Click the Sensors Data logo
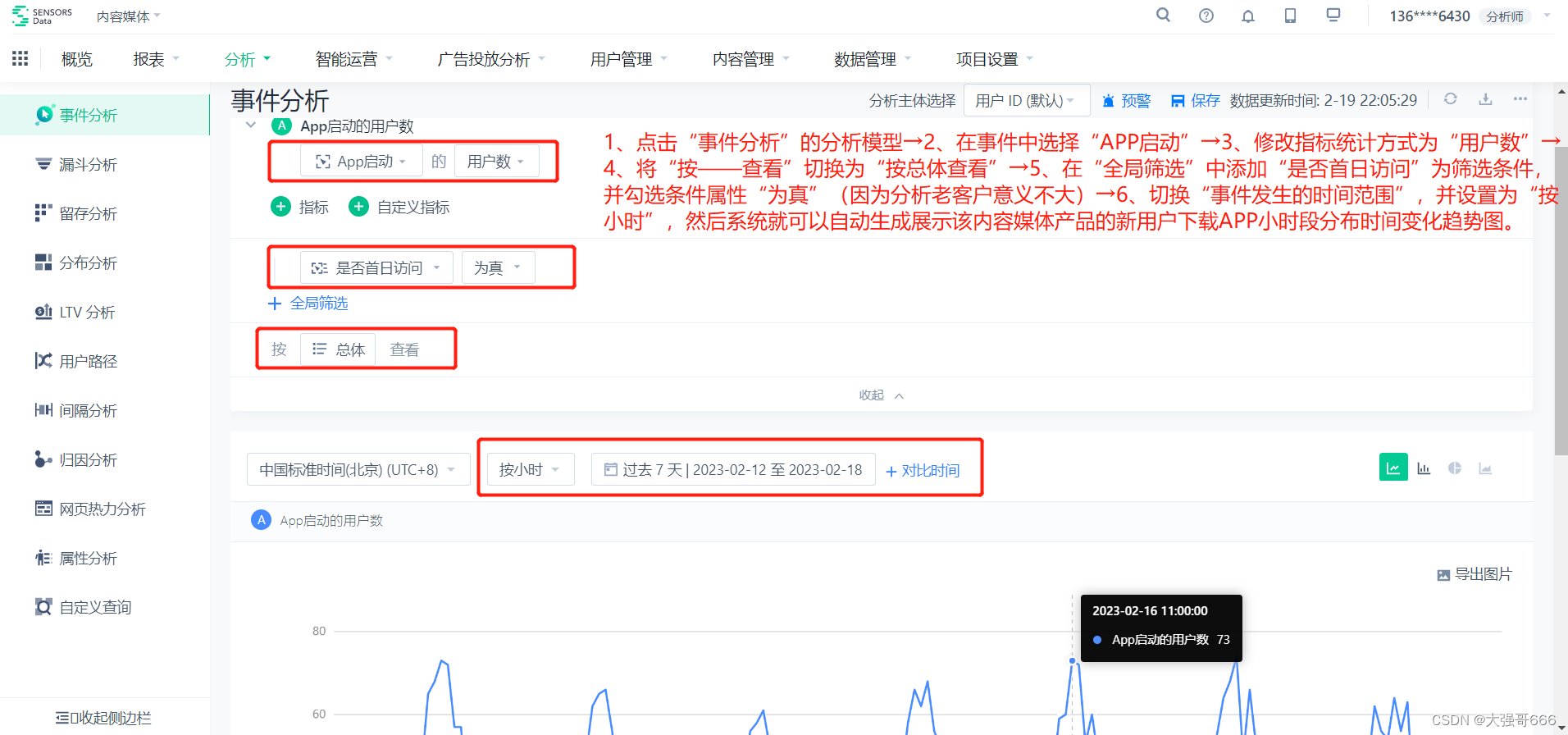 click(x=43, y=16)
